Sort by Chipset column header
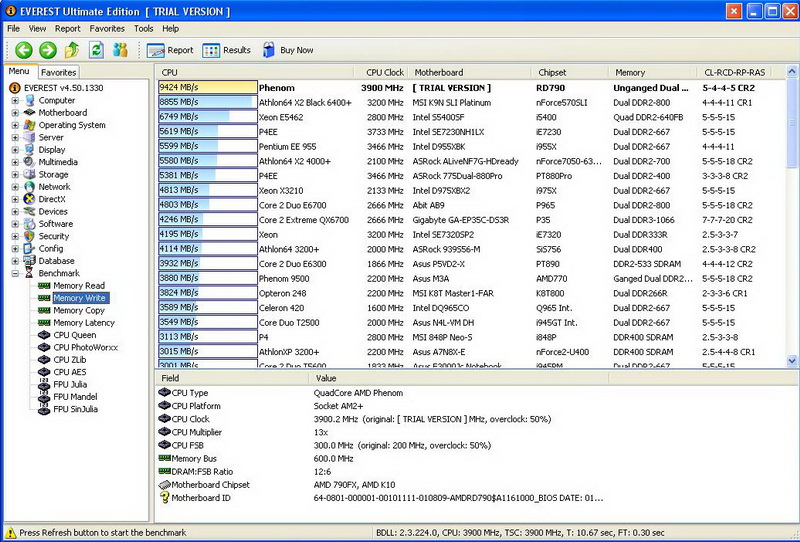800x542 pixels. [x=569, y=72]
